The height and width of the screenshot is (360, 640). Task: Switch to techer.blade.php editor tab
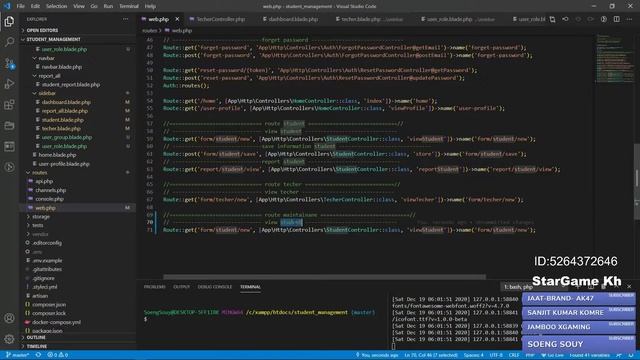(370, 19)
